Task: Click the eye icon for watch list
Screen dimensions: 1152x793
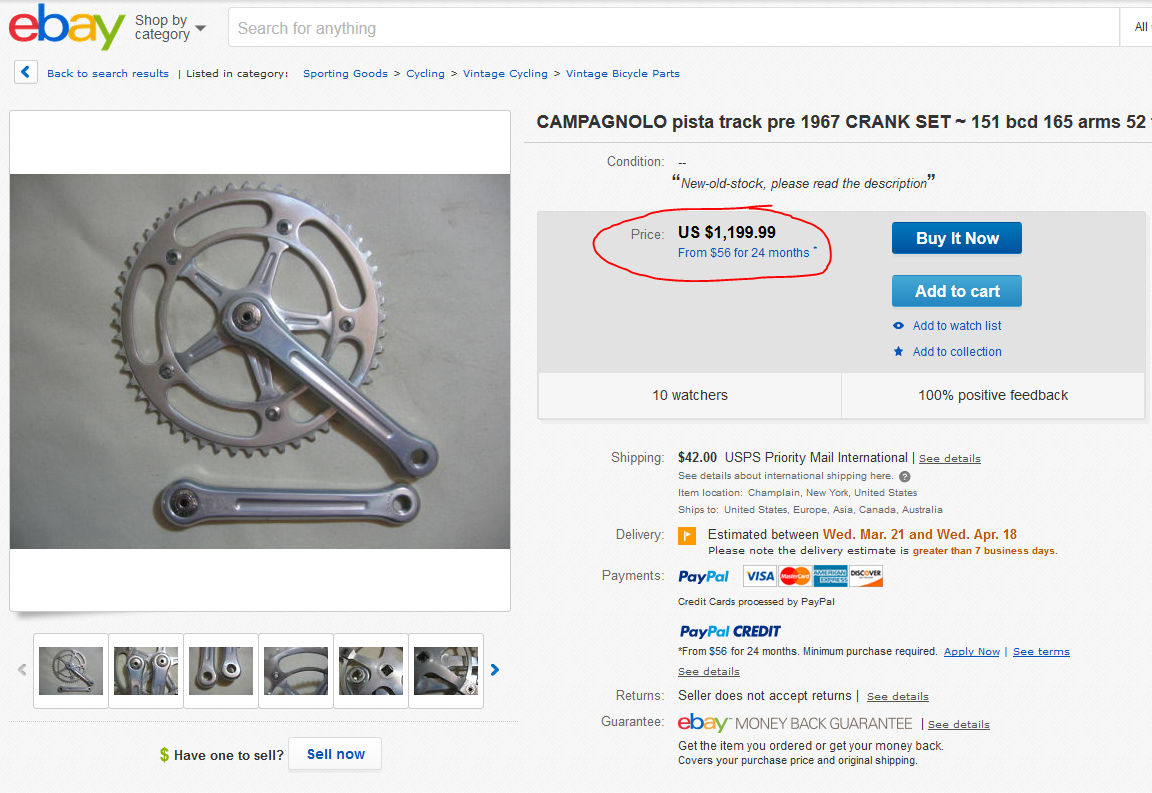Action: [899, 326]
